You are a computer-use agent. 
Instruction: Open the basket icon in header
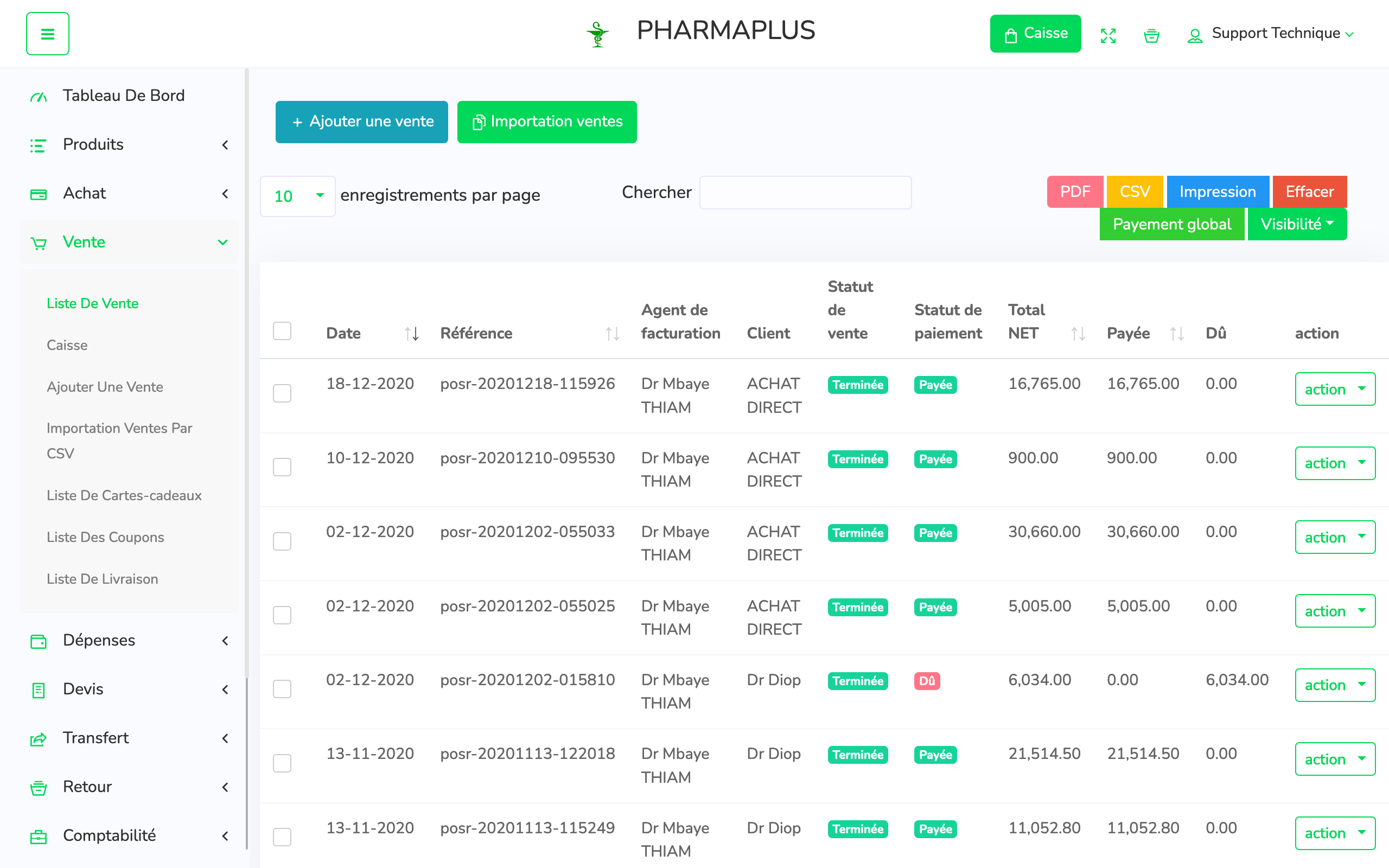(x=1151, y=36)
